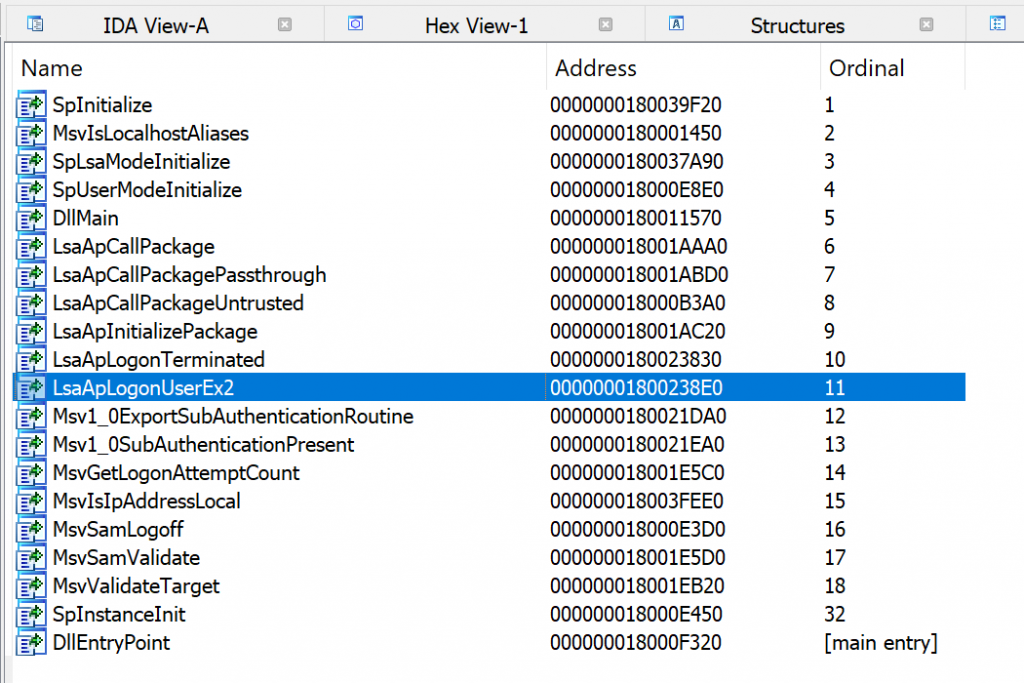Close the Hex View-1 tab
1024x683 pixels.
pos(605,25)
